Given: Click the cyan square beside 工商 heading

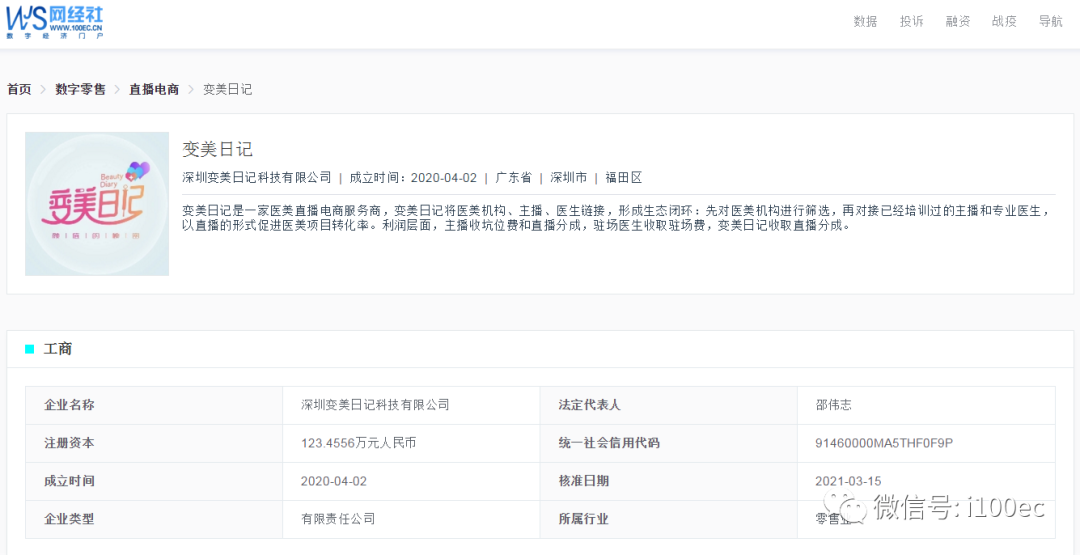Looking at the screenshot, I should (x=29, y=349).
